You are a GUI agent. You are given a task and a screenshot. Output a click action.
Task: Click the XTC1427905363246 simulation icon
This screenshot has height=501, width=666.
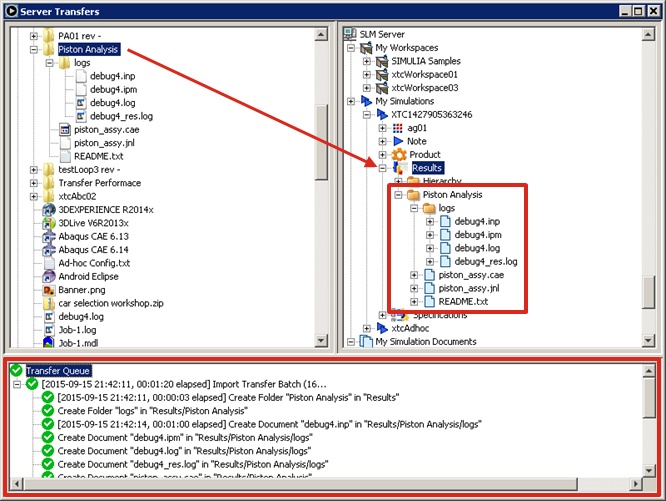[382, 115]
